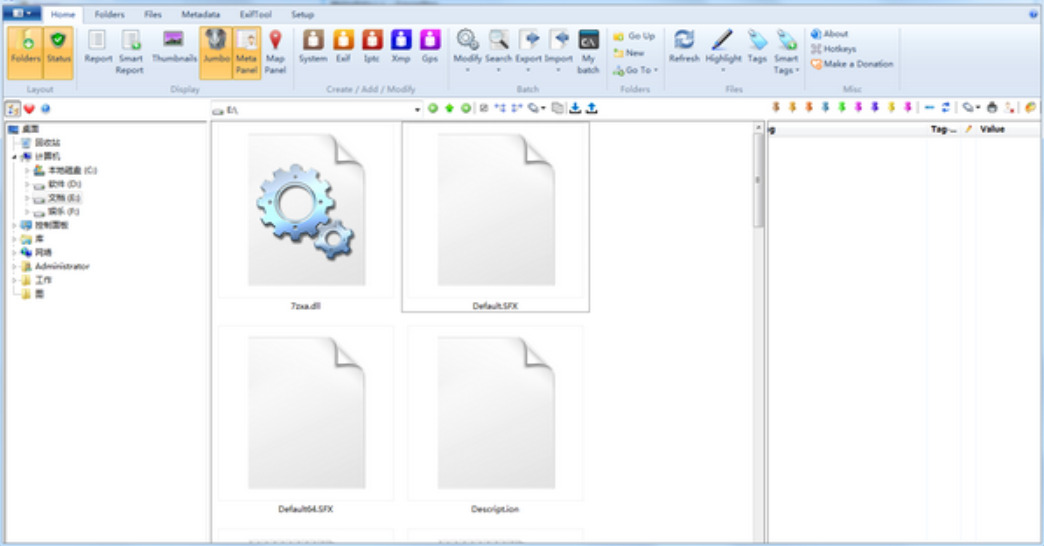Click the blue minus icon in the meta panel toolbar
This screenshot has width=1044, height=546.
pos(929,107)
